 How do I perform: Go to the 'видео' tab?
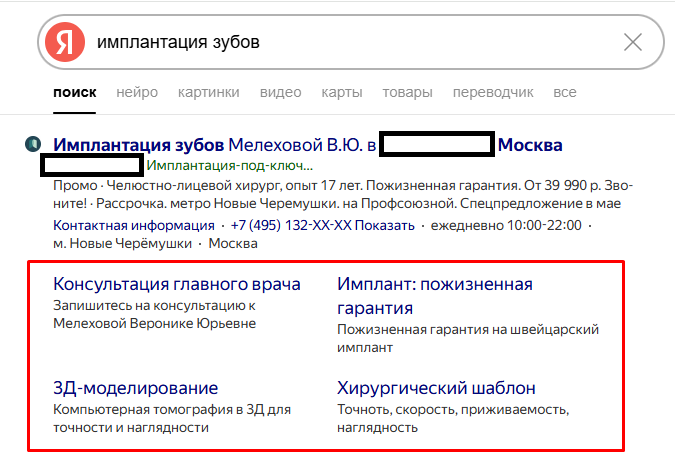coord(281,92)
